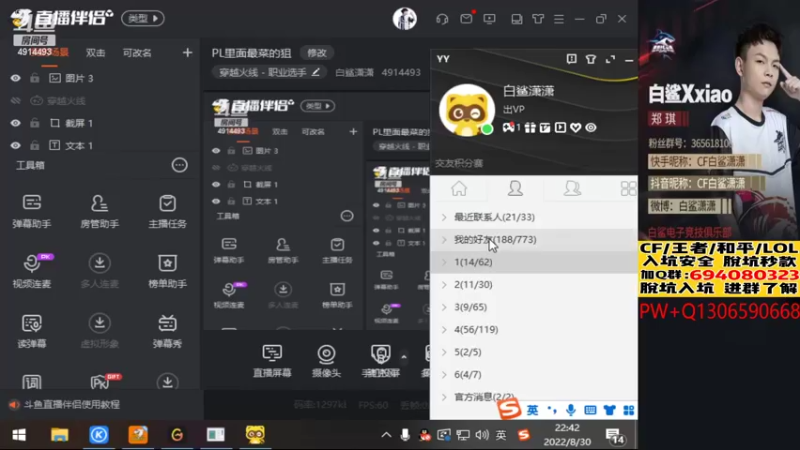Open toolbox more options circle button
Viewport: 800px width, 450px height.
pos(179,165)
